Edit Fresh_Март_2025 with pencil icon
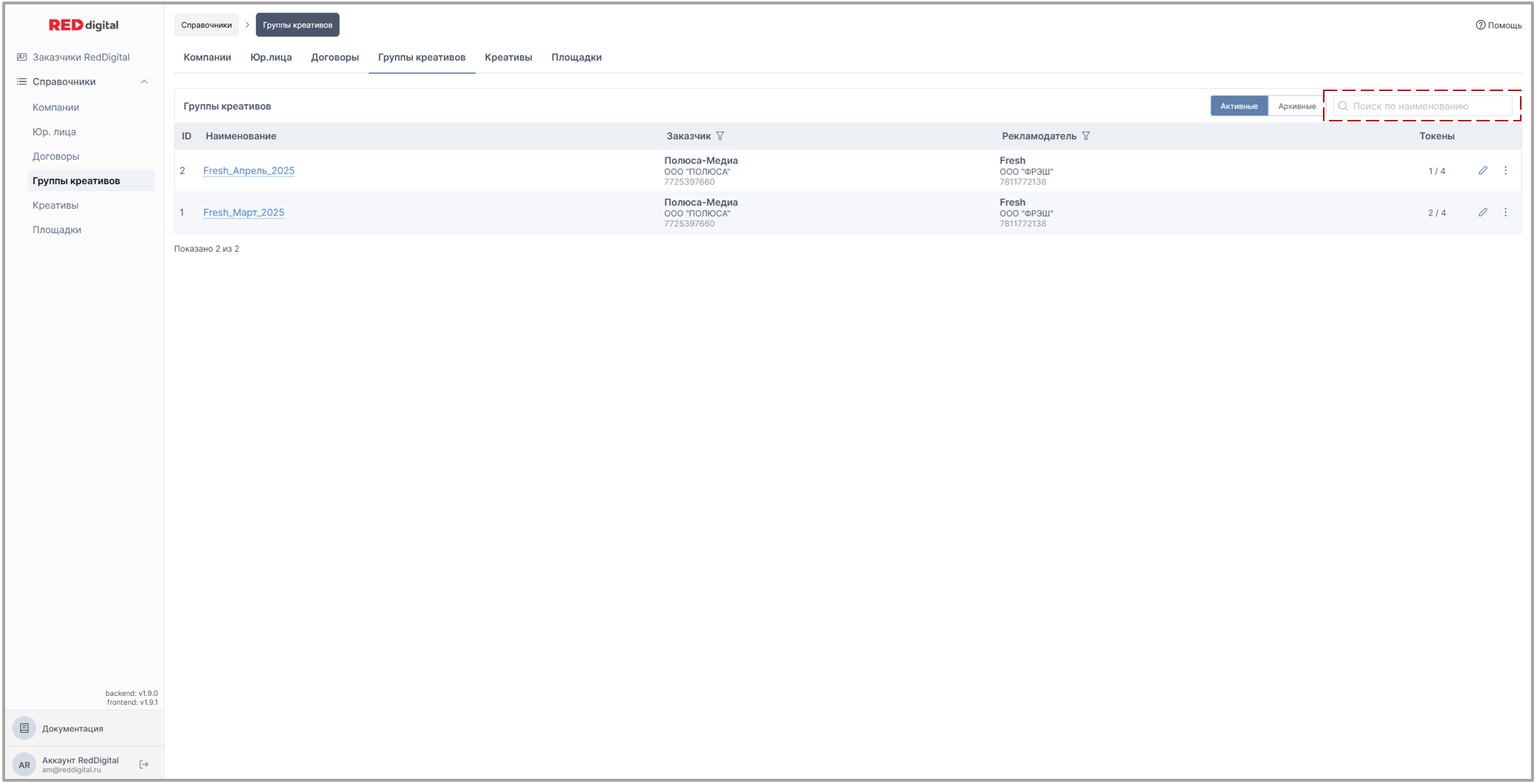 (1483, 212)
